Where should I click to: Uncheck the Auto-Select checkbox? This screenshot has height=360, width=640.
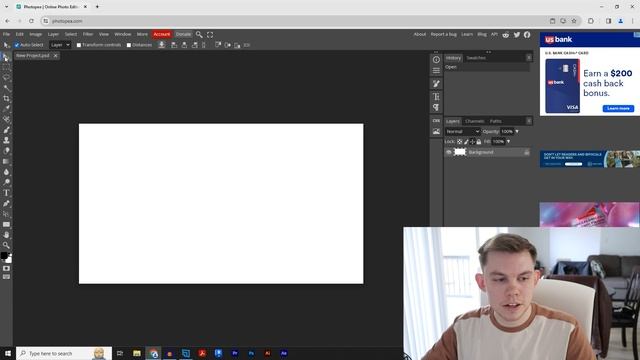17,45
